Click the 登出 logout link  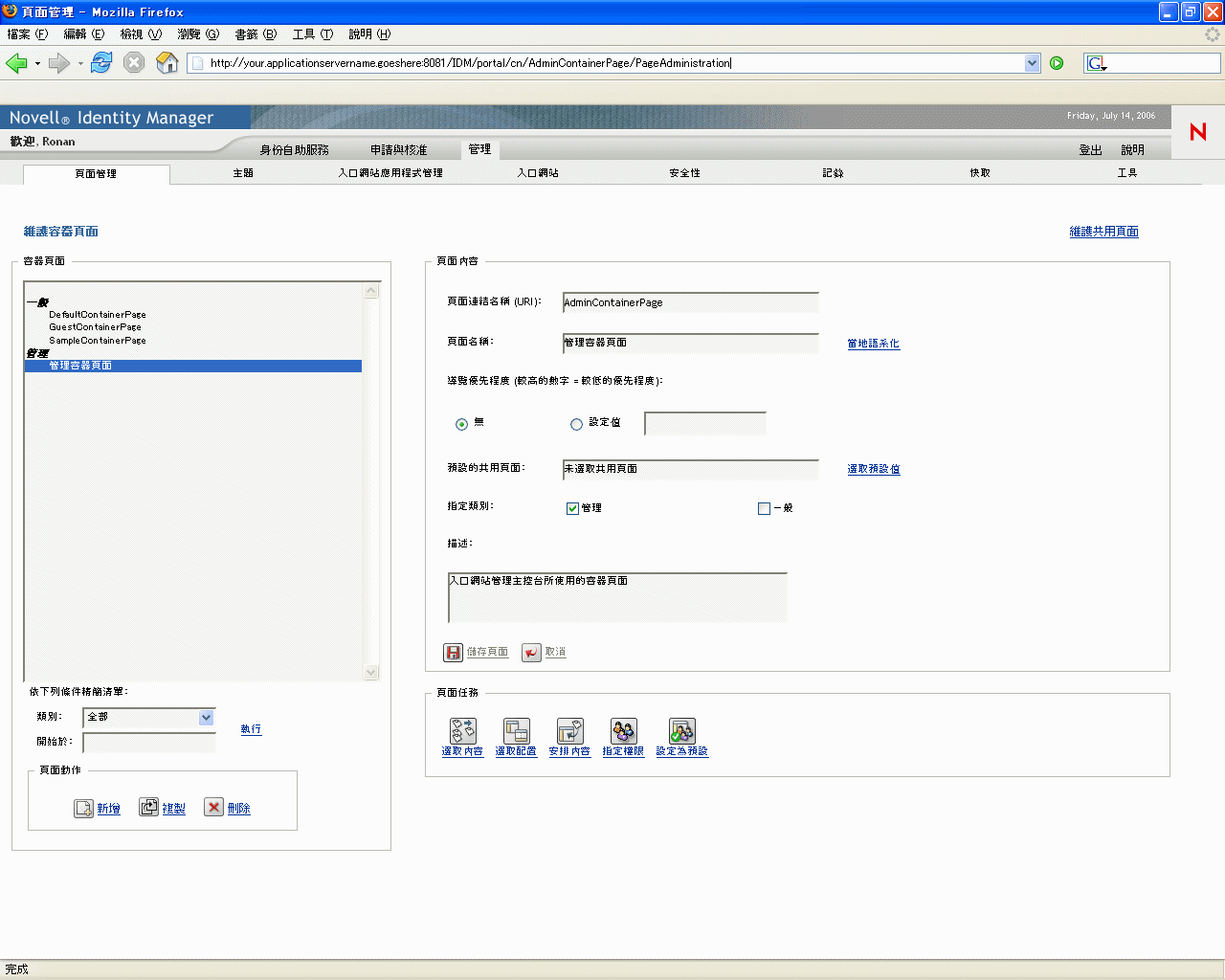tap(1091, 150)
